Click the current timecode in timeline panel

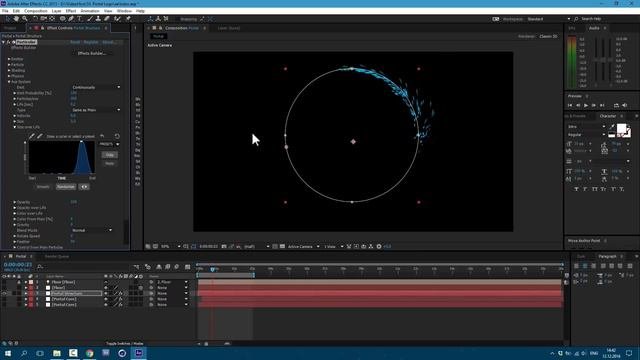tap(18, 265)
